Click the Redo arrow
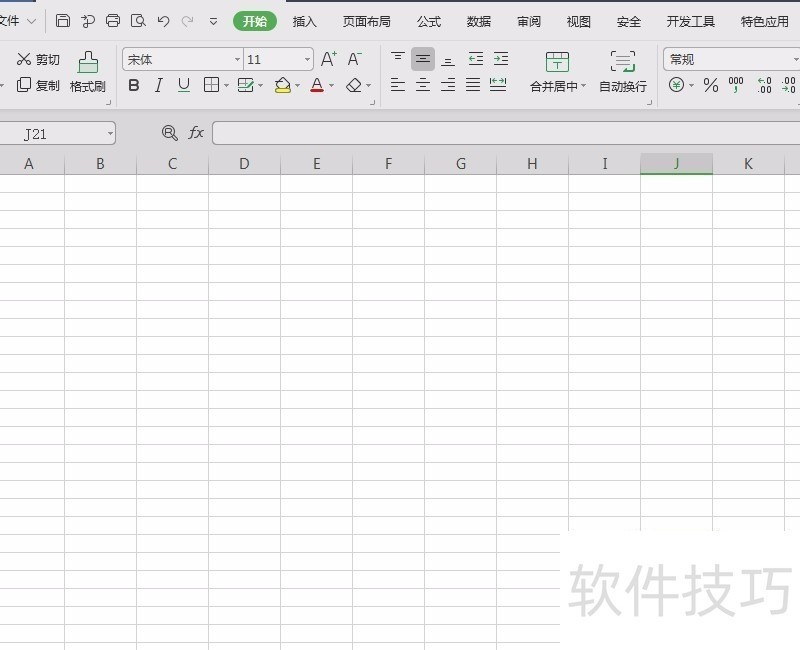This screenshot has height=650, width=800. click(x=188, y=21)
